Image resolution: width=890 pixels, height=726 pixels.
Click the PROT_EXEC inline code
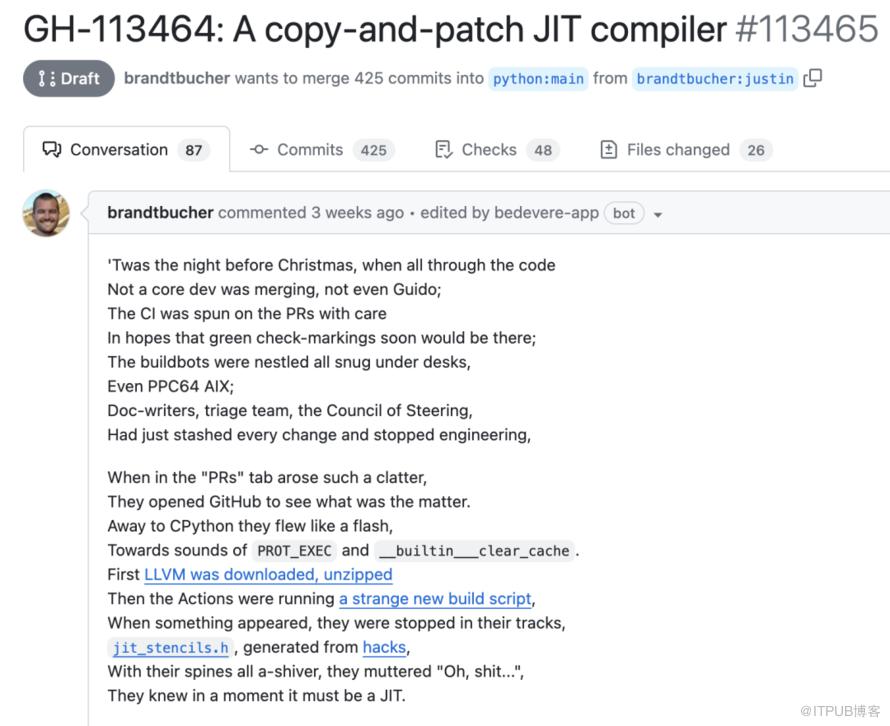[294, 551]
